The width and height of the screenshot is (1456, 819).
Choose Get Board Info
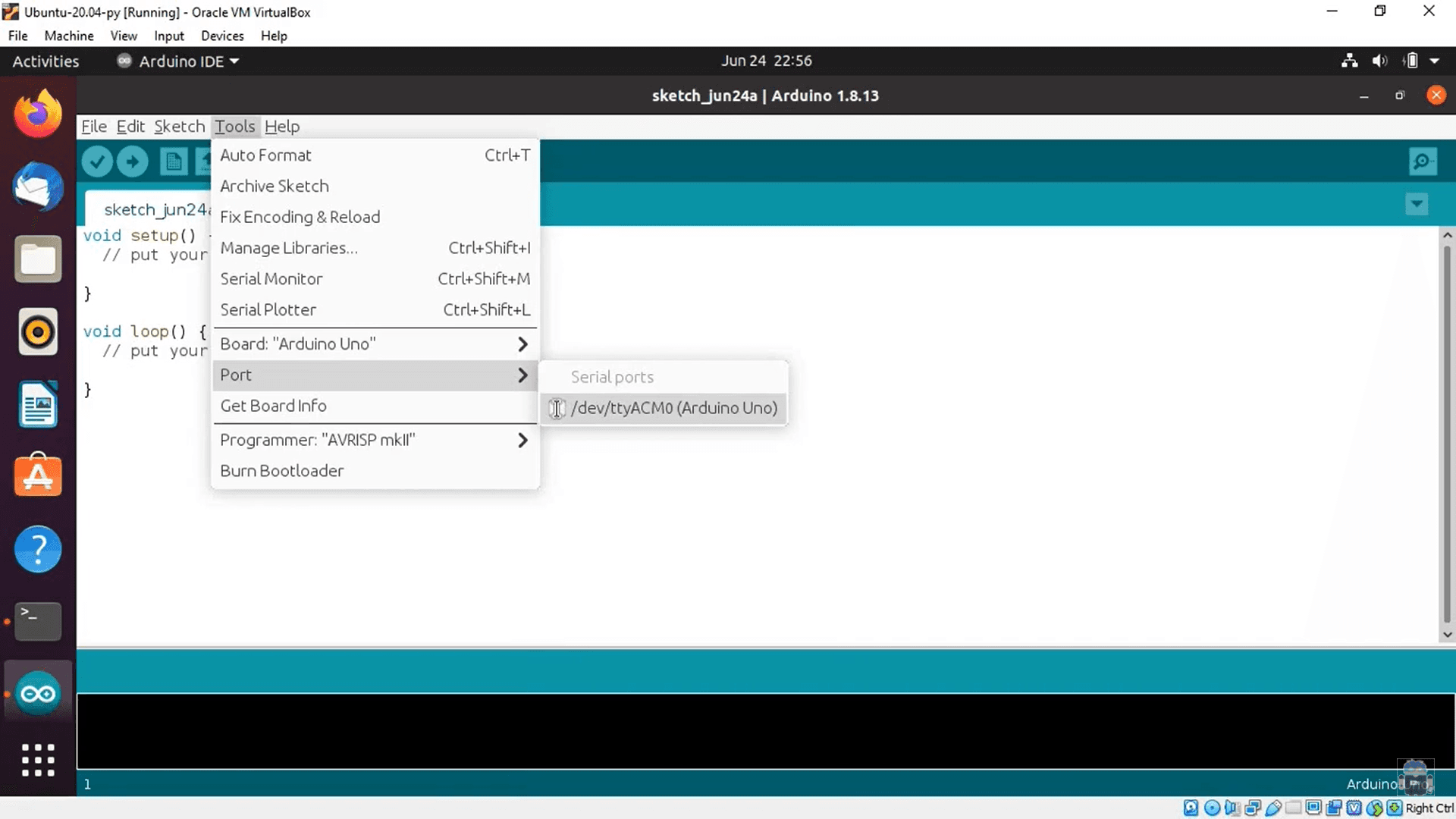pyautogui.click(x=375, y=406)
